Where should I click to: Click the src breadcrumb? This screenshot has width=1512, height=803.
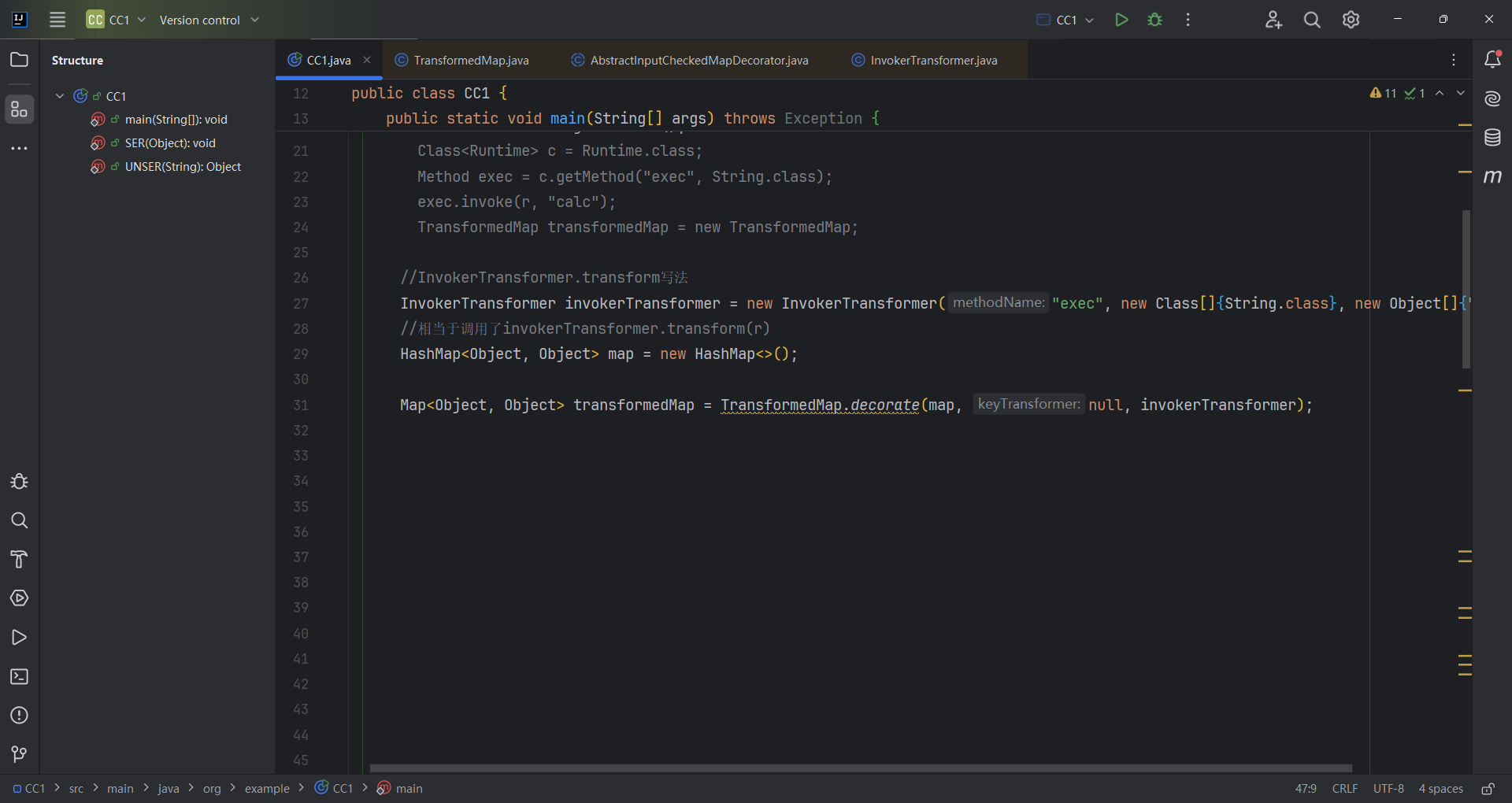click(76, 789)
